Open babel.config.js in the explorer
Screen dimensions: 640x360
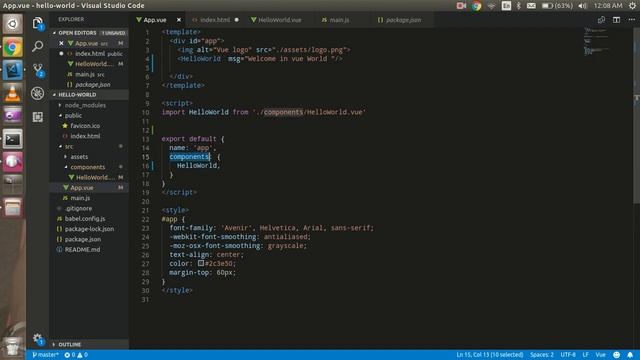click(85, 218)
